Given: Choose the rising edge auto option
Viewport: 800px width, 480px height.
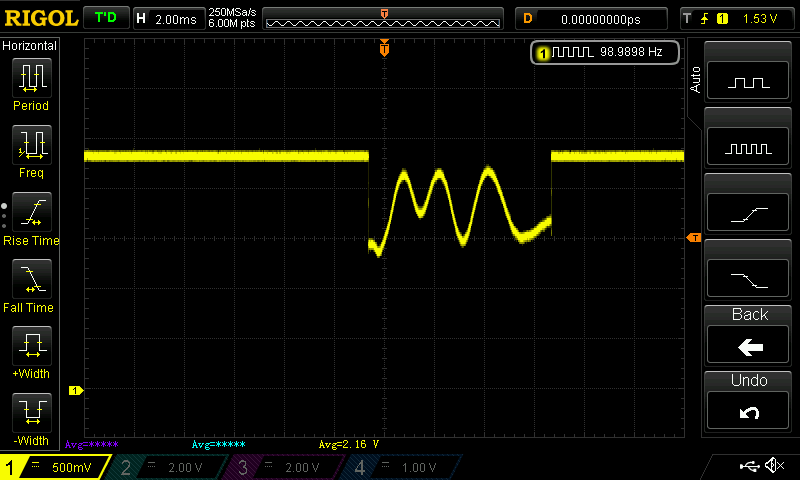Looking at the screenshot, I should coord(748,213).
